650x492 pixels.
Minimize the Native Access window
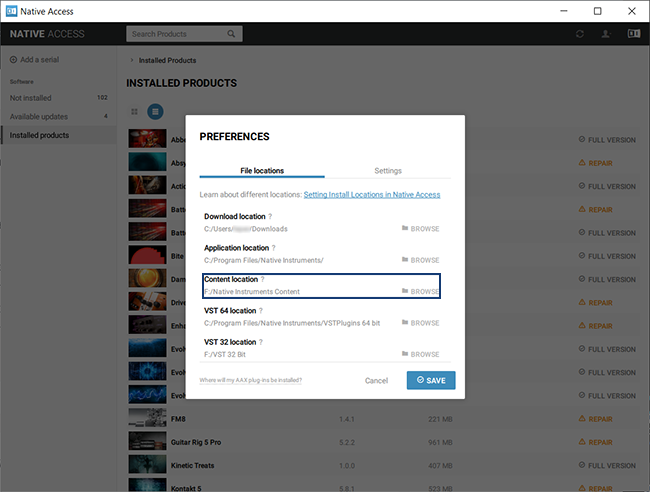coord(564,11)
